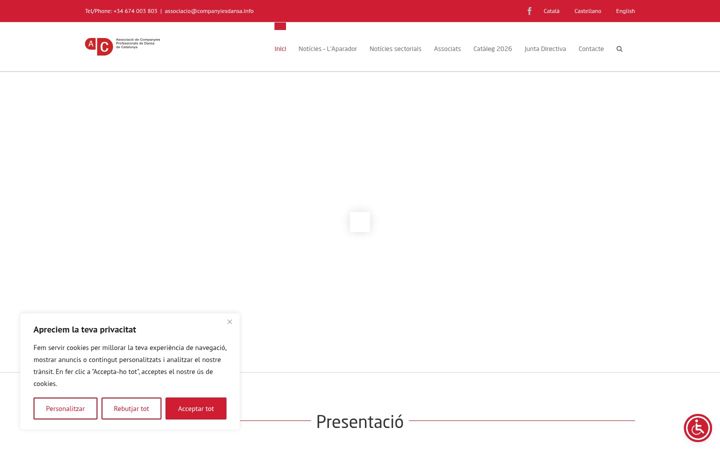Open the Catàleg 2026 menu item

click(492, 49)
